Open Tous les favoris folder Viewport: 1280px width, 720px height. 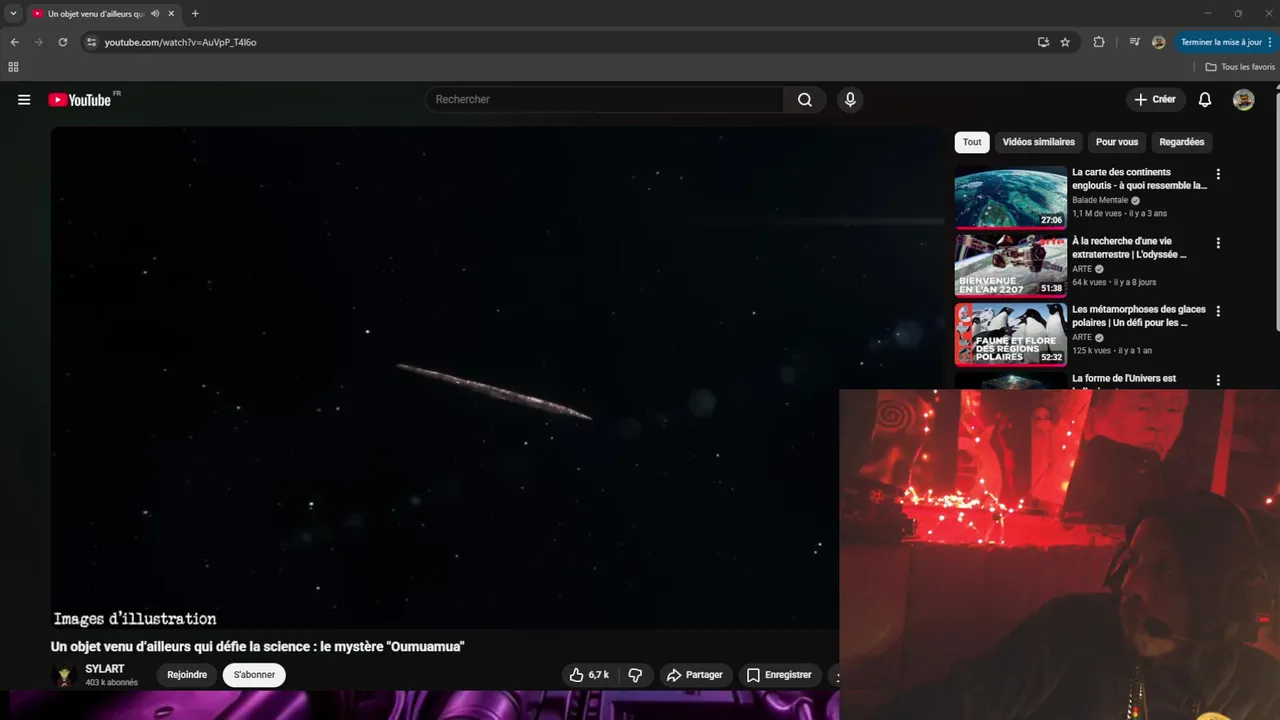click(x=1240, y=67)
